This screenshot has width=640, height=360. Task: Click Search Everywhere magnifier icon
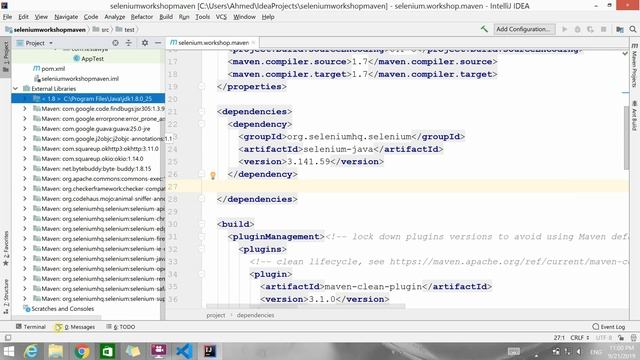(633, 29)
